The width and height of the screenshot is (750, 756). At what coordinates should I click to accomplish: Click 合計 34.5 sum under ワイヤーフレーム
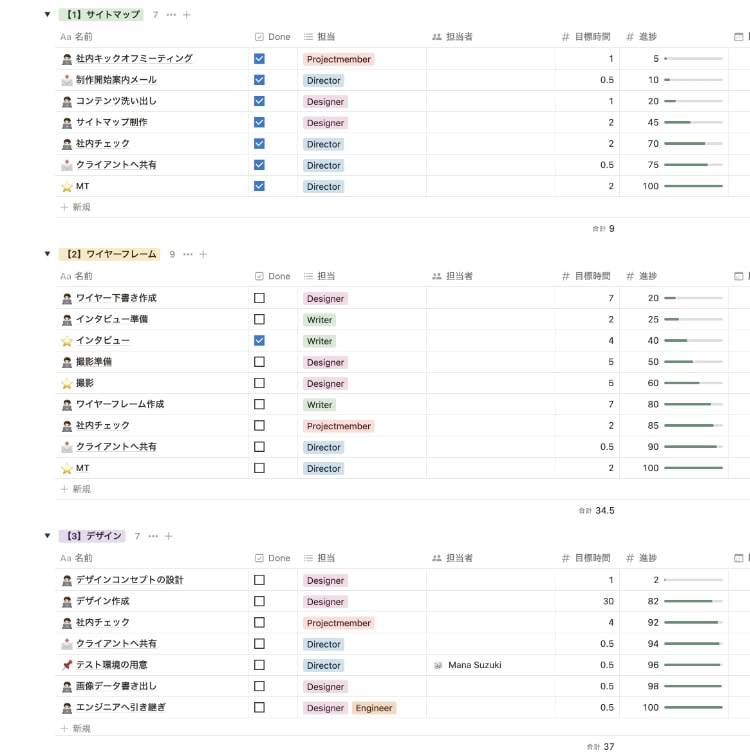point(597,510)
